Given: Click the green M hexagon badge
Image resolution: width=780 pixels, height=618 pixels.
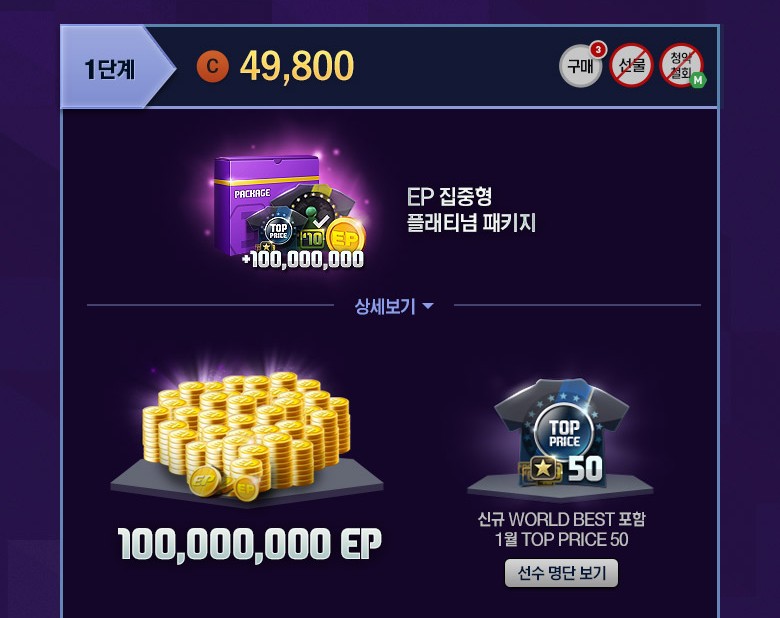Looking at the screenshot, I should click(x=698, y=80).
